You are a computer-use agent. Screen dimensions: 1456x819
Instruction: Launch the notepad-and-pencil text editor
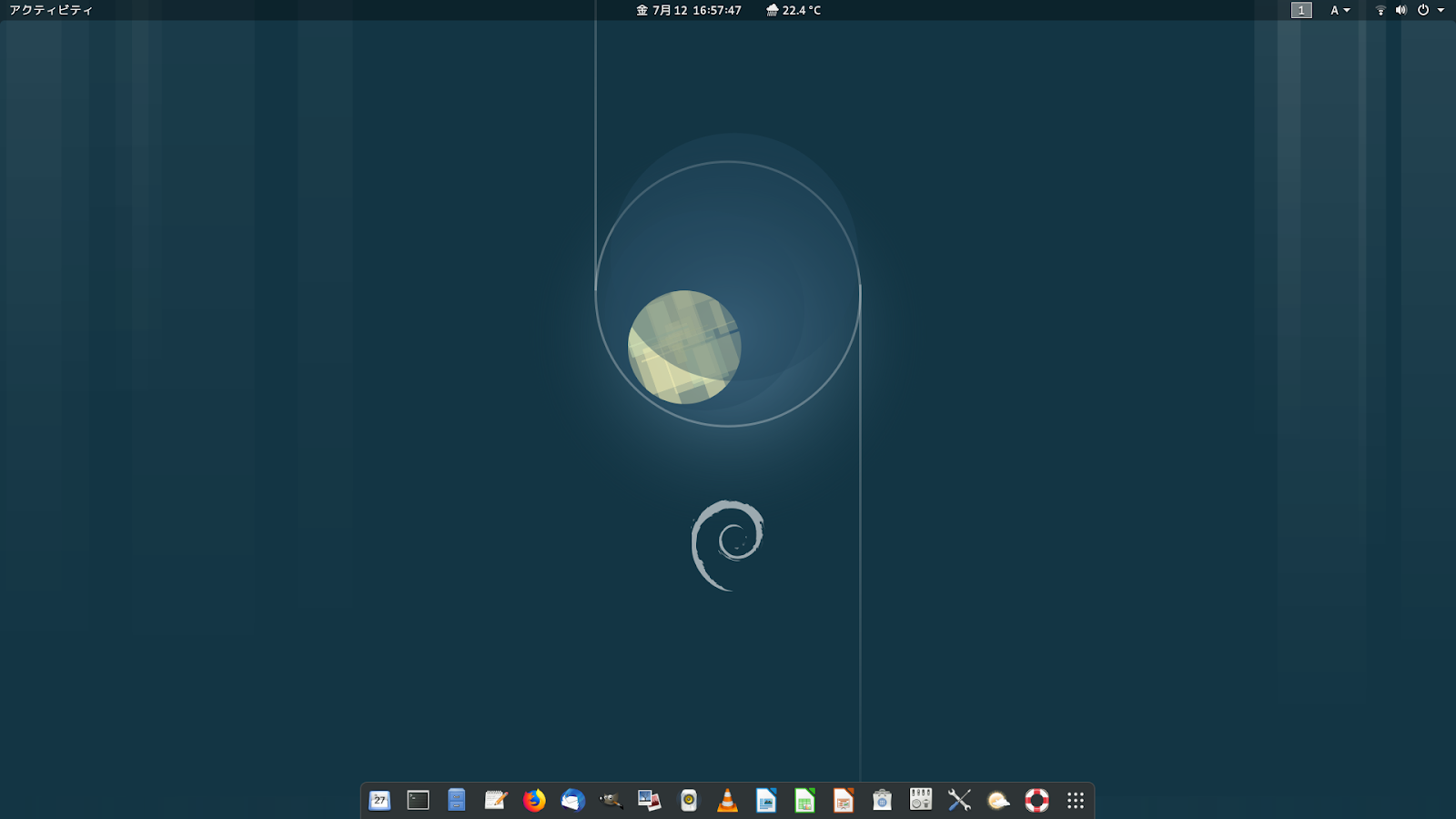click(x=496, y=801)
